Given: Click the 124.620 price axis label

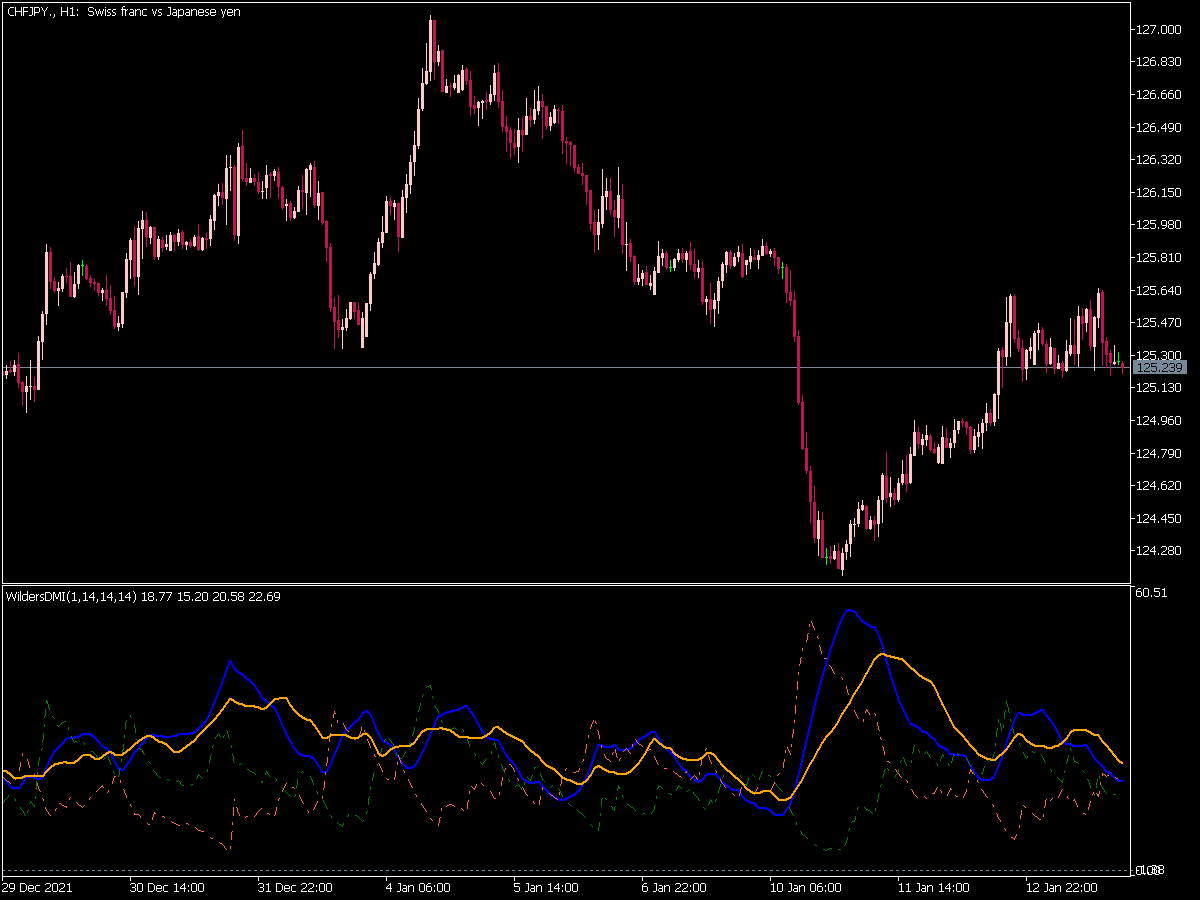Looking at the screenshot, I should pyautogui.click(x=1160, y=486).
